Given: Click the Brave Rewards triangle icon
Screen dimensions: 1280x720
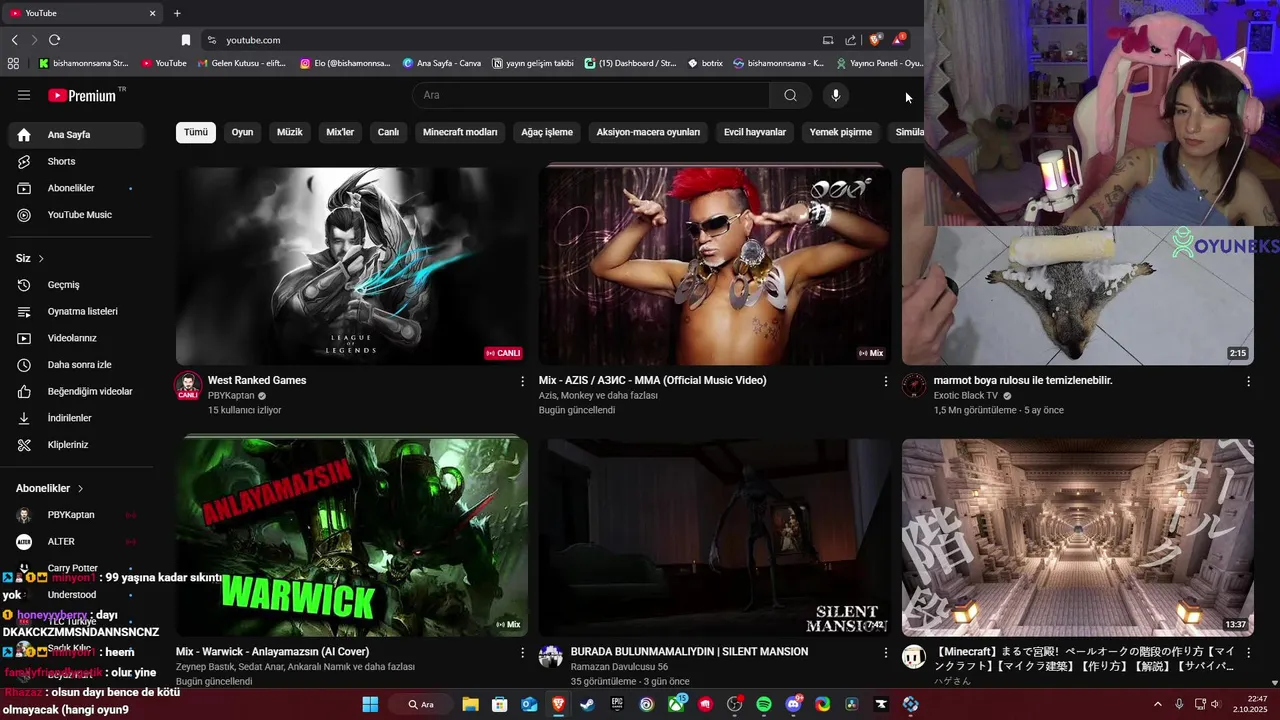Looking at the screenshot, I should coord(899,40).
